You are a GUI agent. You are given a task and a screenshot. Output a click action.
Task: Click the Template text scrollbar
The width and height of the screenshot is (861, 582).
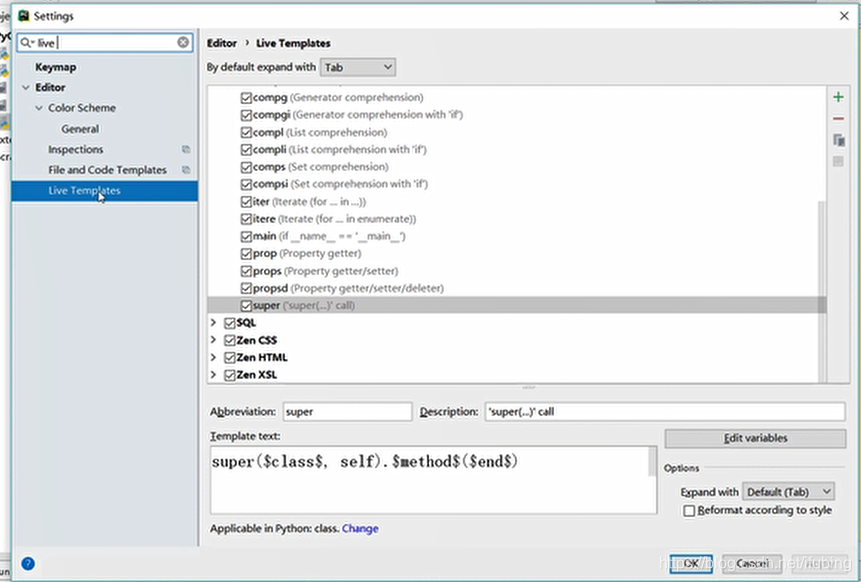(x=652, y=461)
